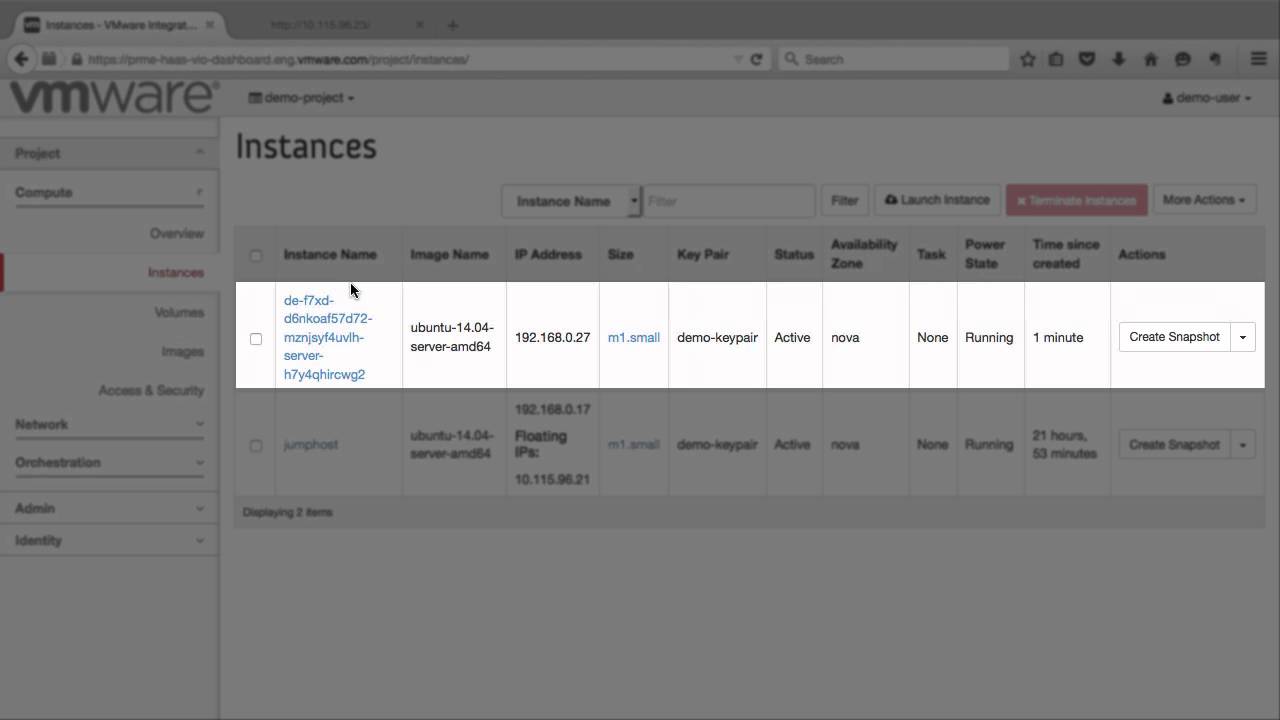This screenshot has height=720, width=1280.
Task: Open Volumes in the sidebar
Action: click(x=179, y=312)
